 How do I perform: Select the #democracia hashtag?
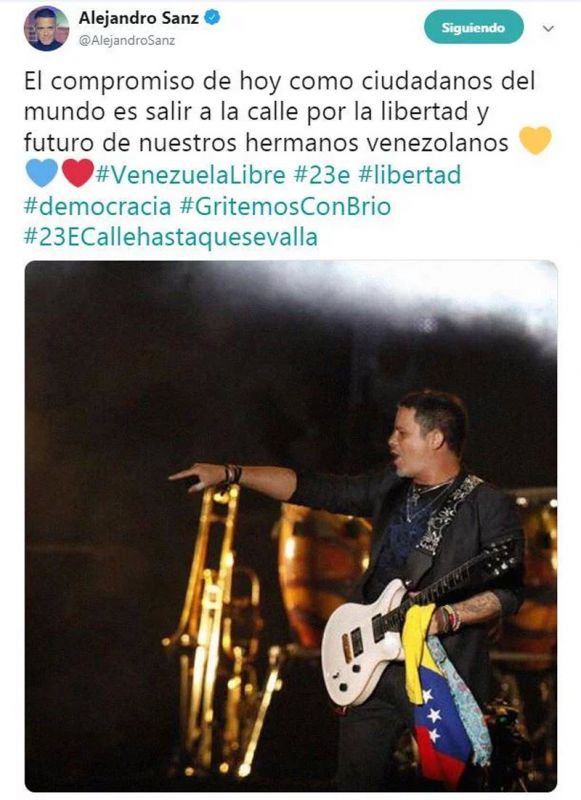coord(97,206)
